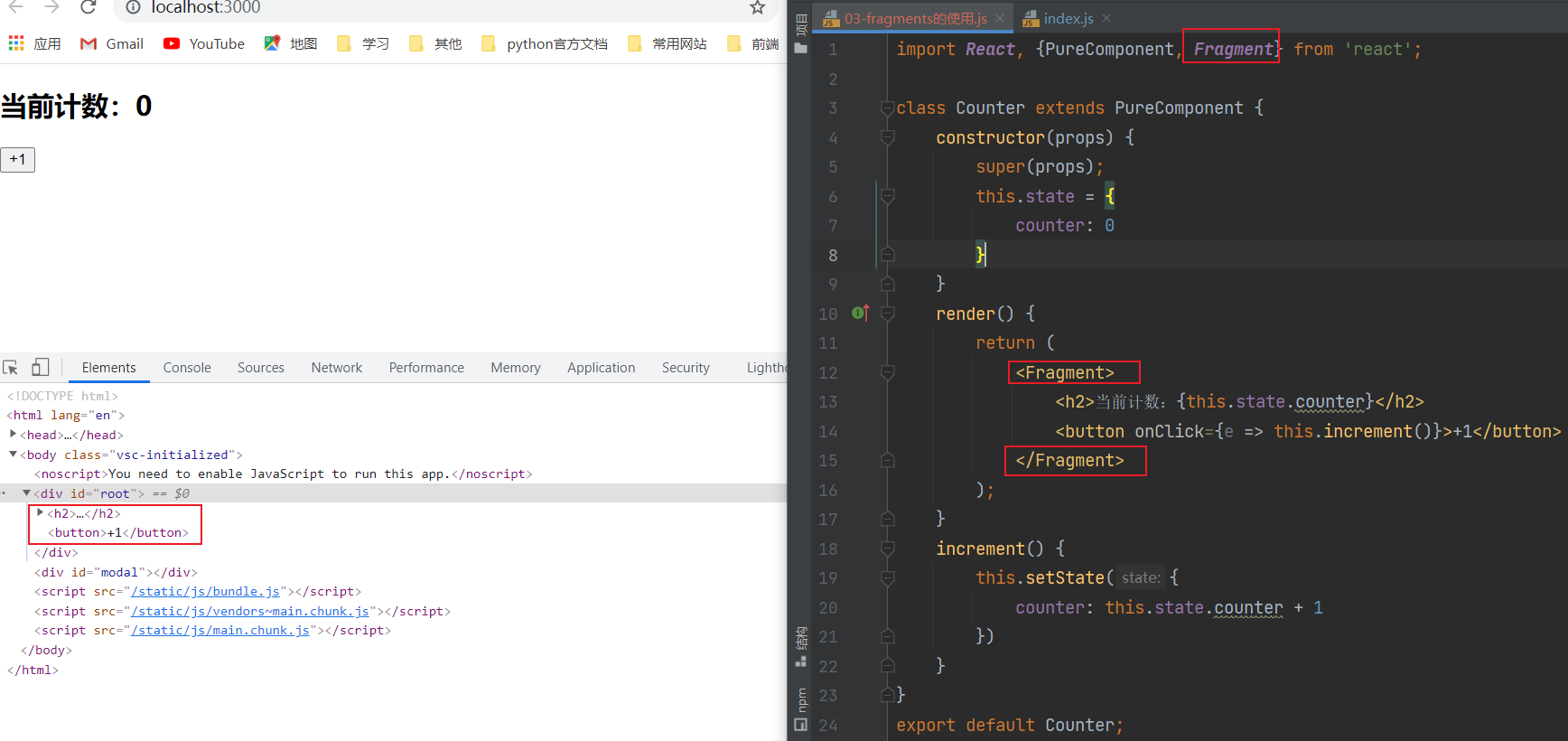Open the YouTube bookmark

point(204,43)
